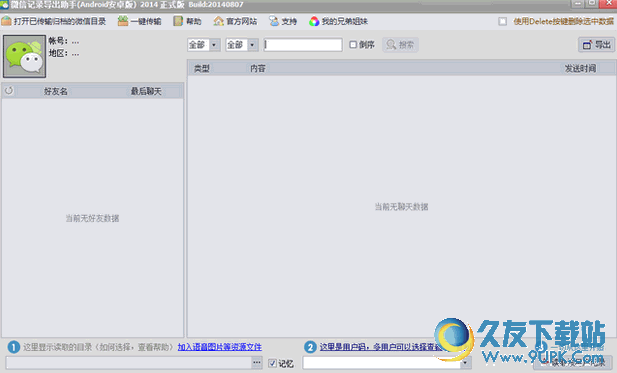Click the magnifier 搜索 search button

click(400, 45)
